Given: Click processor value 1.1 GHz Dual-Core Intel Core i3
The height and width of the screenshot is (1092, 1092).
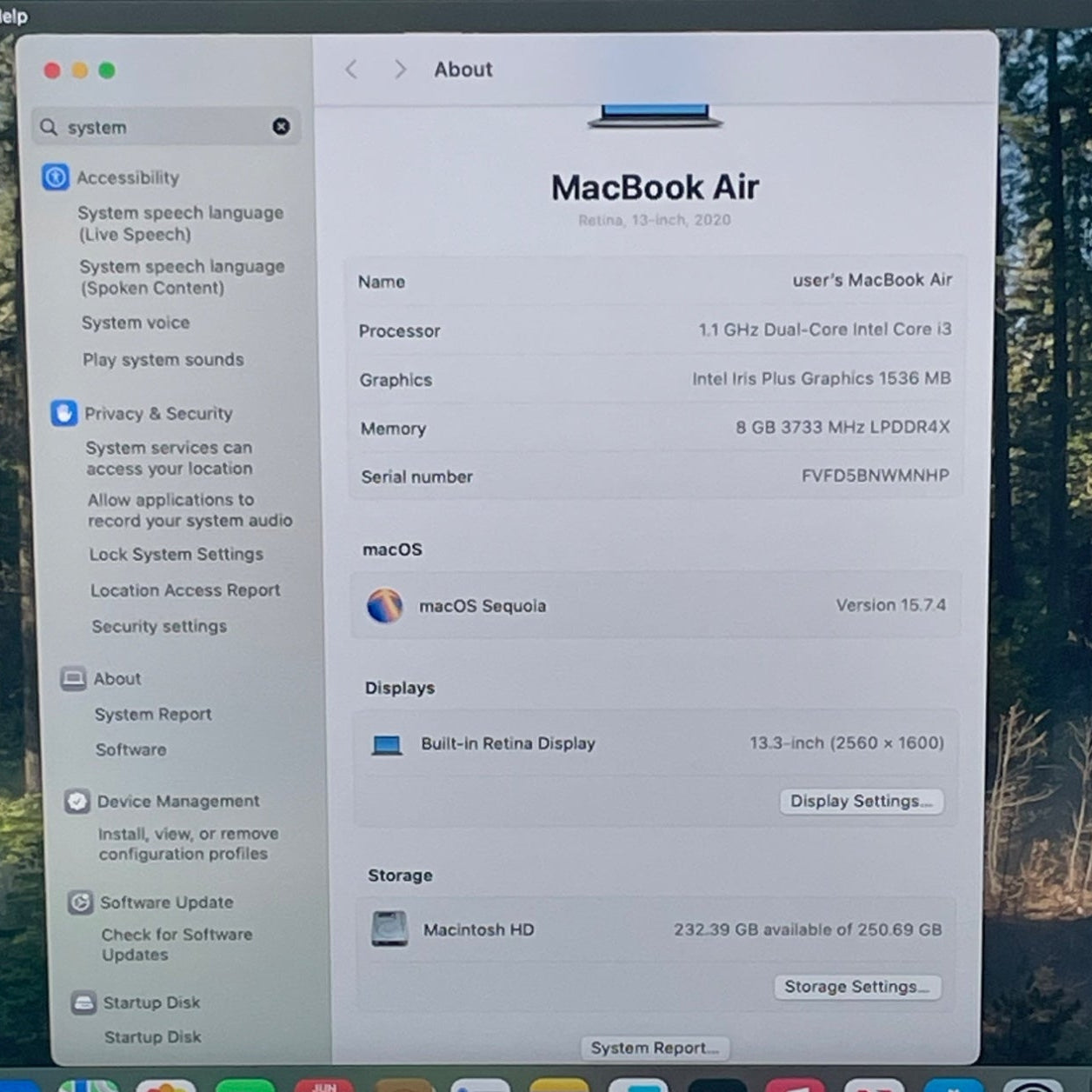Looking at the screenshot, I should click(x=825, y=330).
